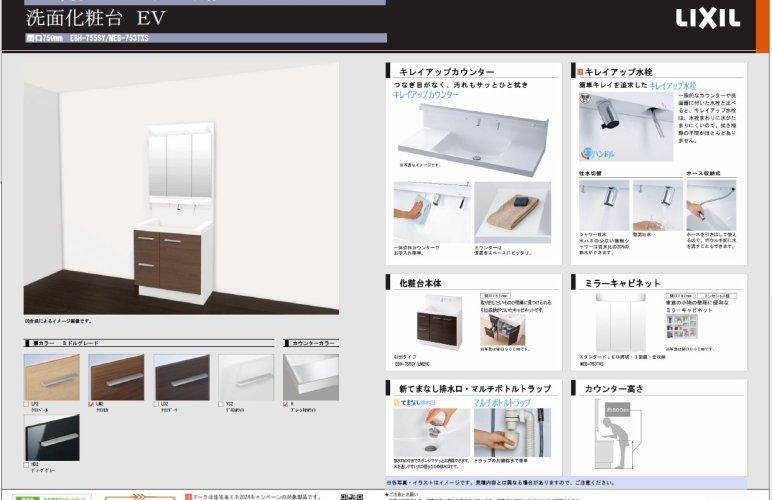
Task: Click the orange marker beside キレイアップ水栓 heading
Action: point(578,73)
